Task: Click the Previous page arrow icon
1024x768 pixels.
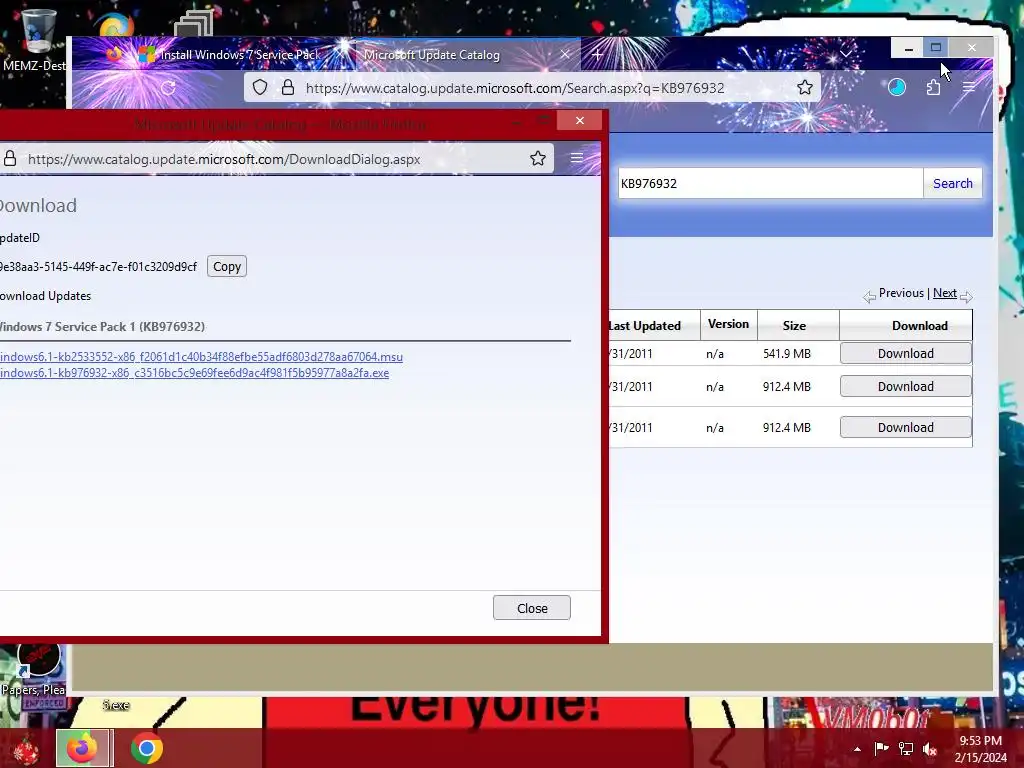Action: pyautogui.click(x=869, y=297)
